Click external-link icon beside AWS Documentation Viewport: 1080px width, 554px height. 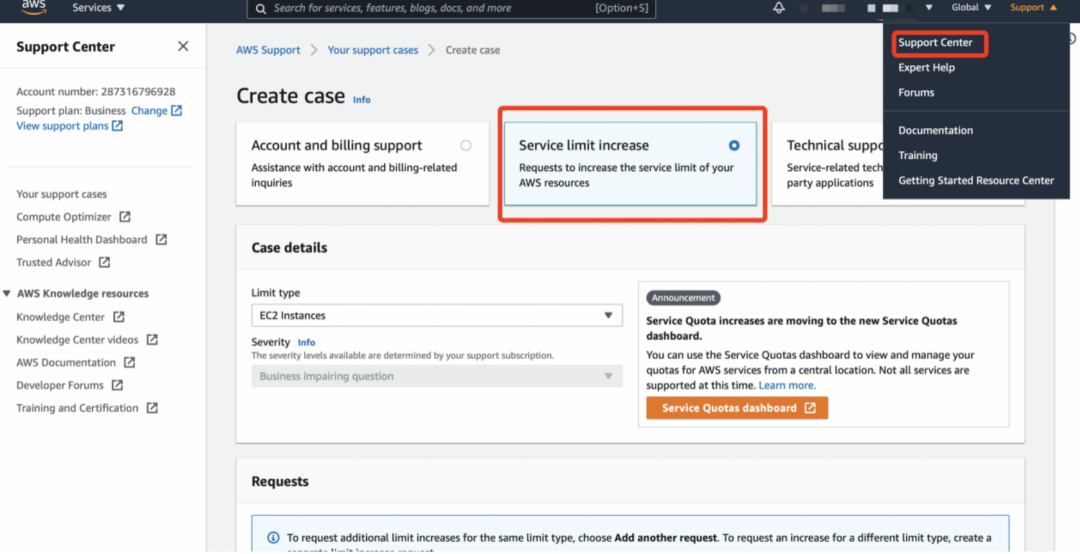[129, 362]
